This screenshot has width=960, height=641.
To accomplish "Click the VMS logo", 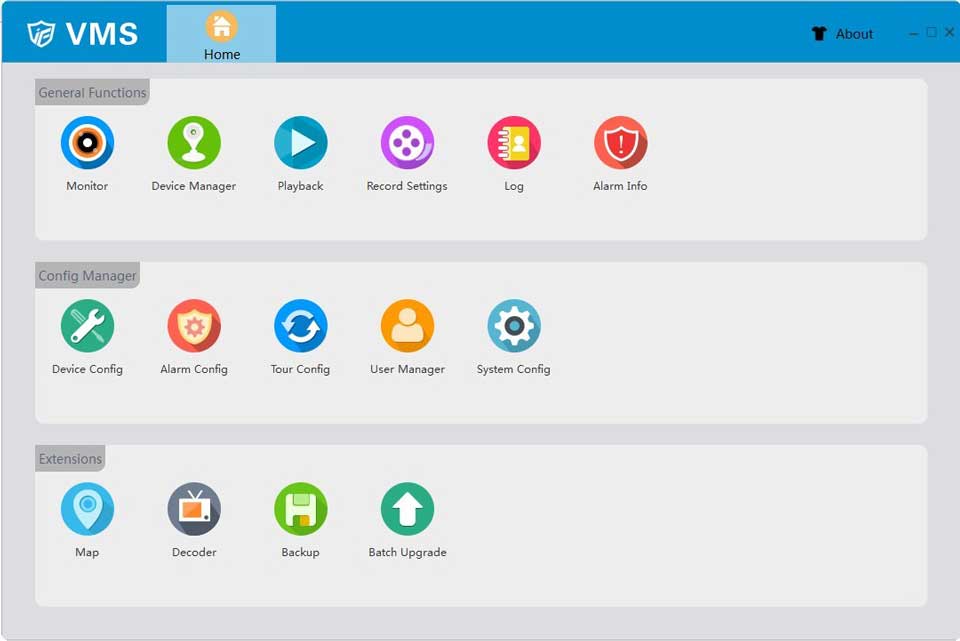I will [83, 33].
